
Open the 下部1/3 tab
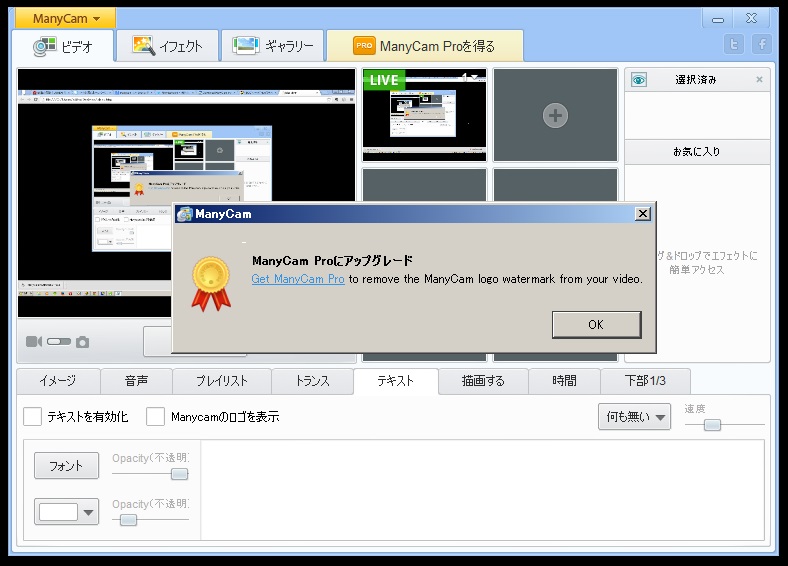pos(645,381)
